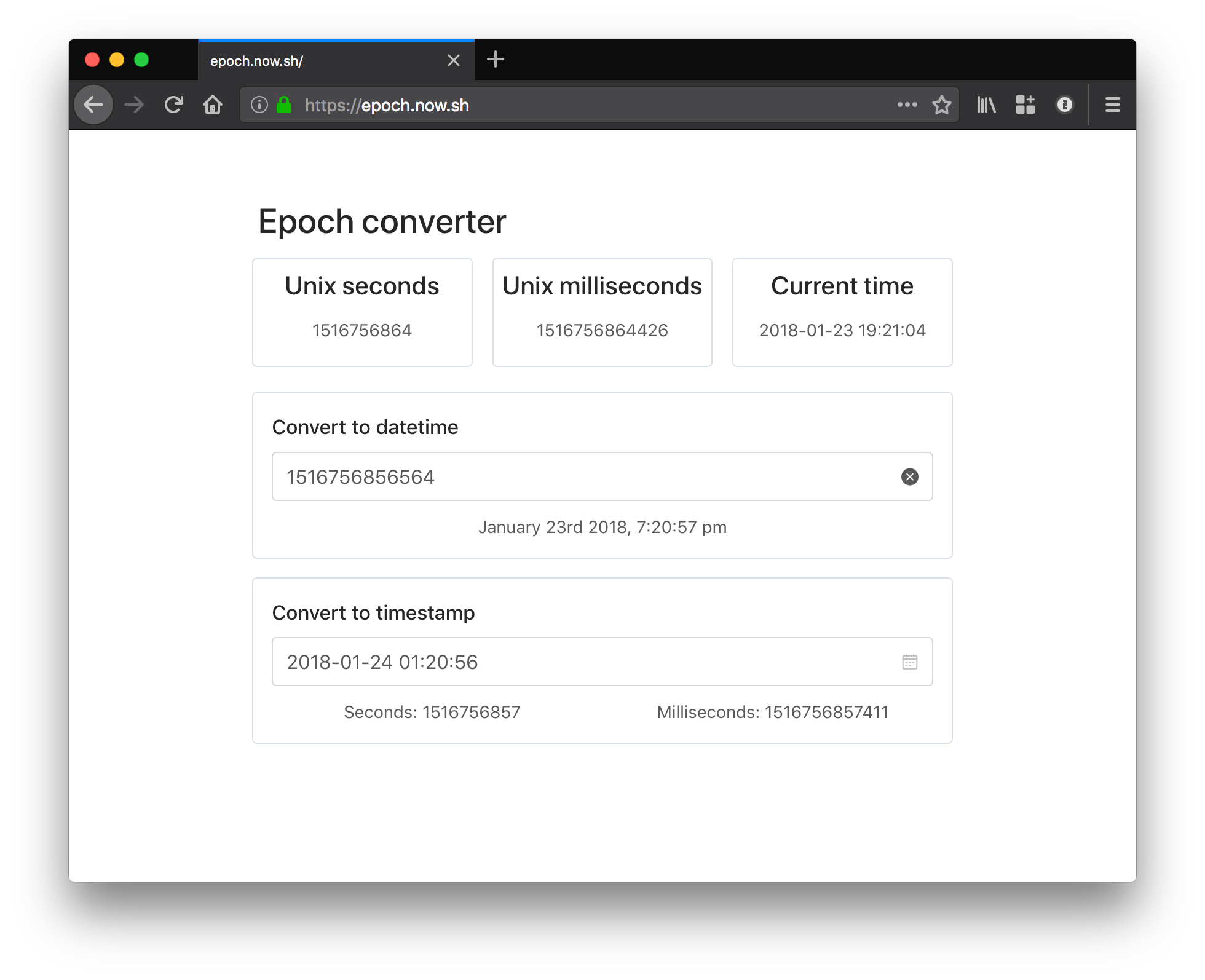Screen dimensions: 1205x980
Task: Click the green secure lock icon
Action: pos(283,105)
